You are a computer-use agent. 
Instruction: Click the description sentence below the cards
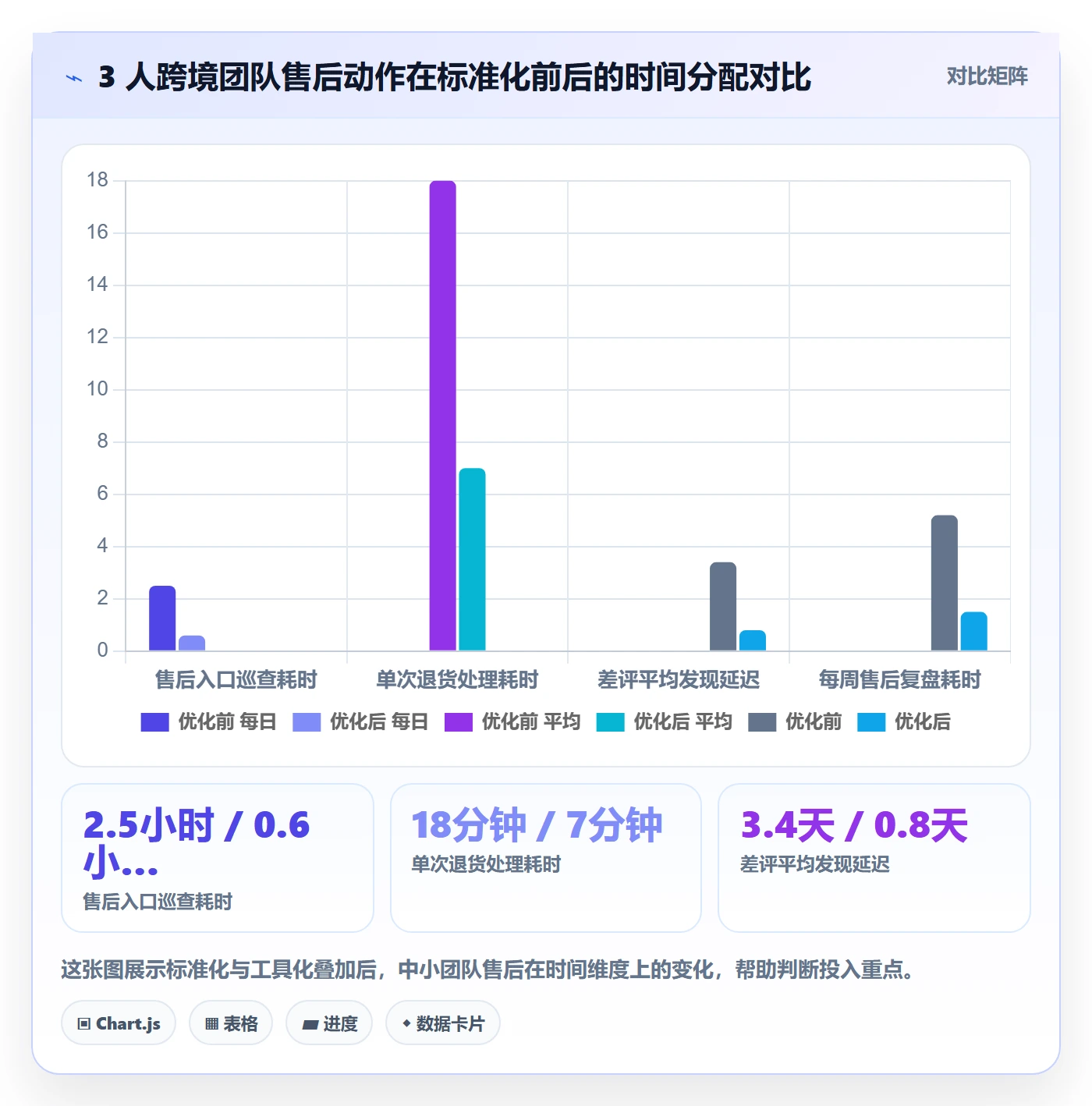click(488, 970)
